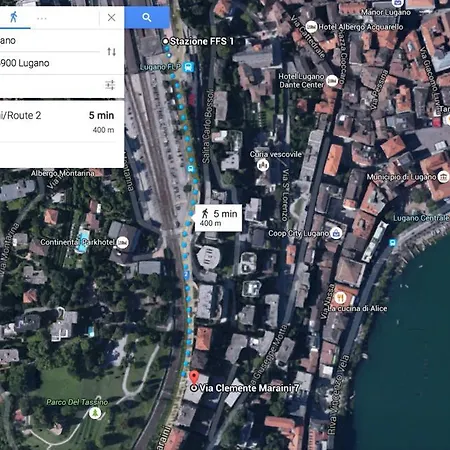Click the Curia vescovile landmark icon

(263, 165)
